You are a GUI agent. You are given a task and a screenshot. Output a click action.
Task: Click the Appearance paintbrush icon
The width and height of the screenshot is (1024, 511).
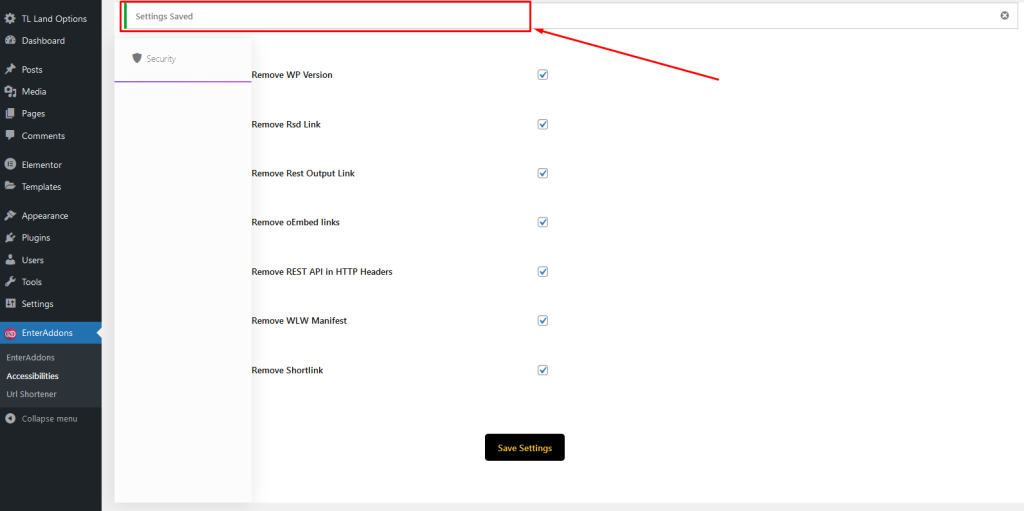(x=10, y=215)
